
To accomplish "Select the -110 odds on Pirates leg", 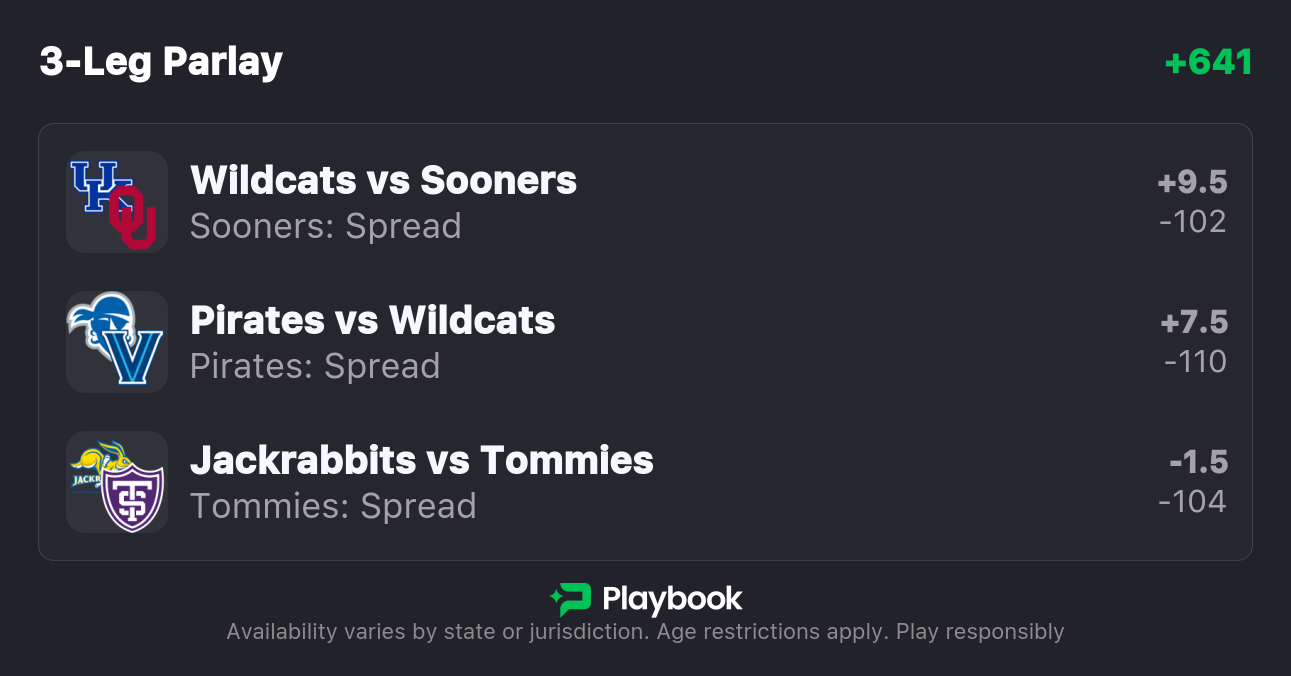I will click(x=1195, y=361).
